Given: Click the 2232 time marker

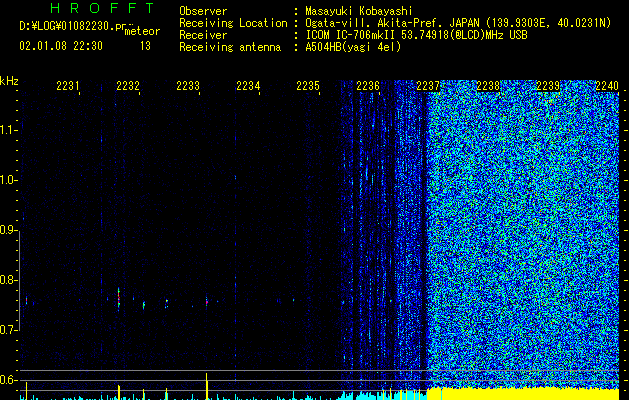Looking at the screenshot, I should tap(128, 86).
